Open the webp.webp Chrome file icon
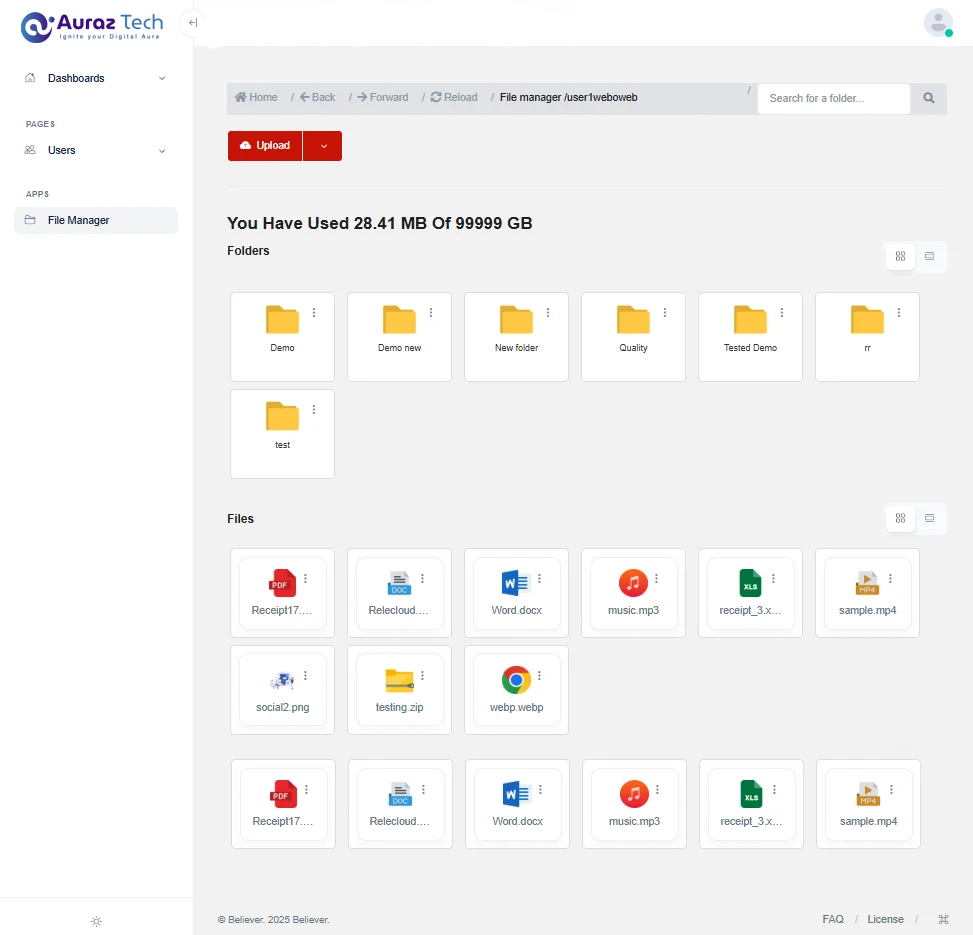Screen dimensions: 973x935 point(516,680)
